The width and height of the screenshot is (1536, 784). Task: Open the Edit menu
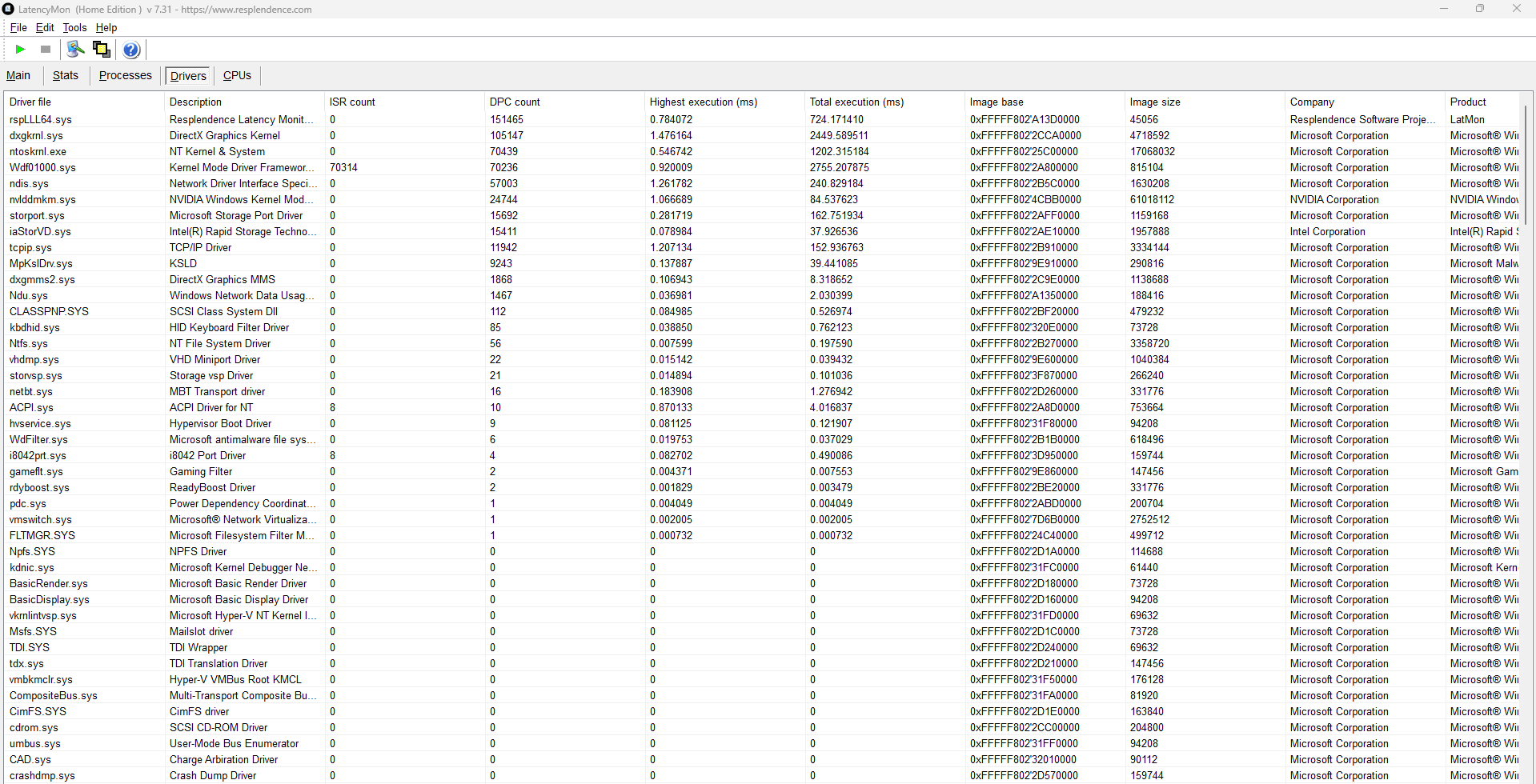click(x=45, y=27)
